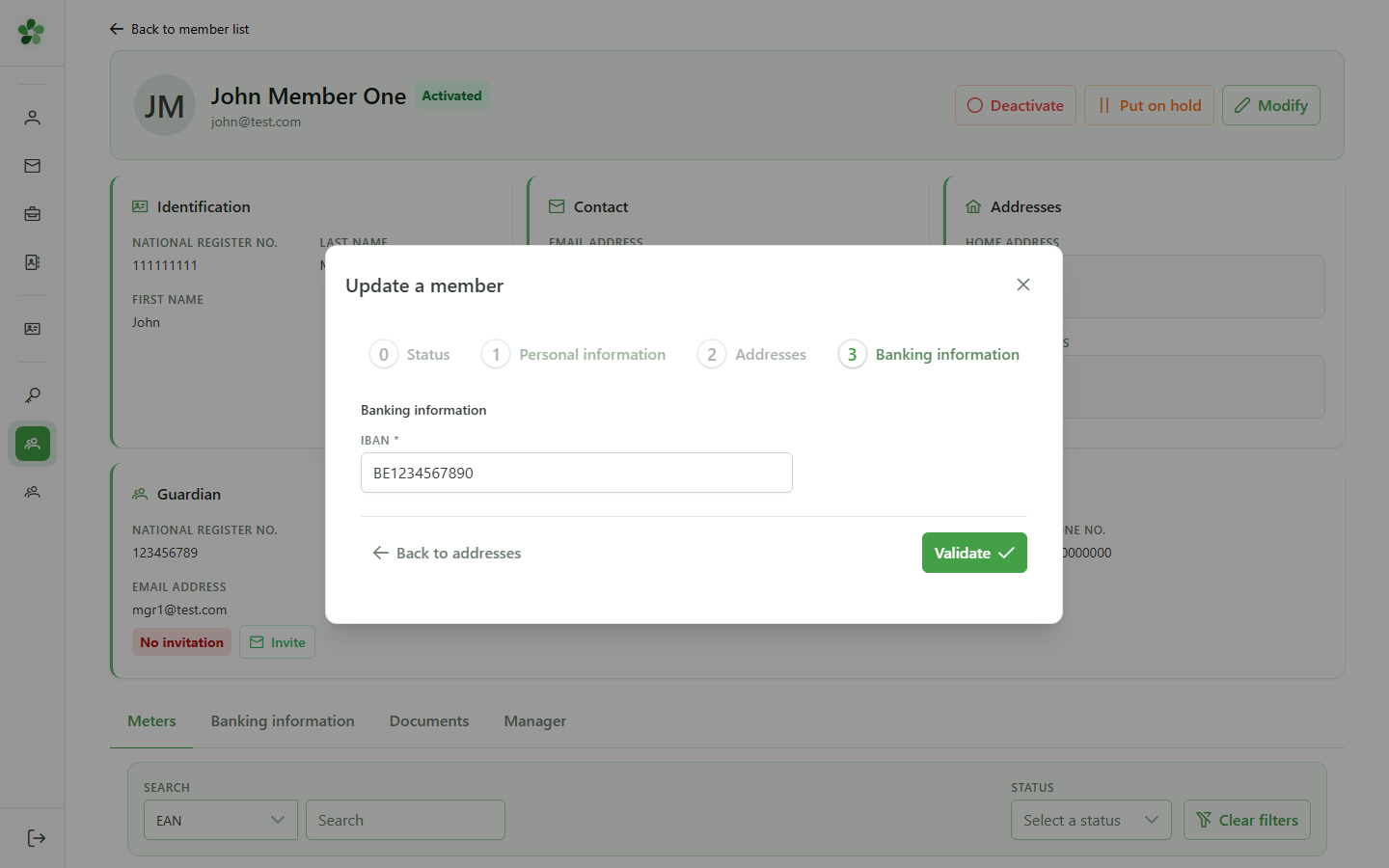Click the green Validate button
Viewport: 1389px width, 868px height.
(974, 553)
